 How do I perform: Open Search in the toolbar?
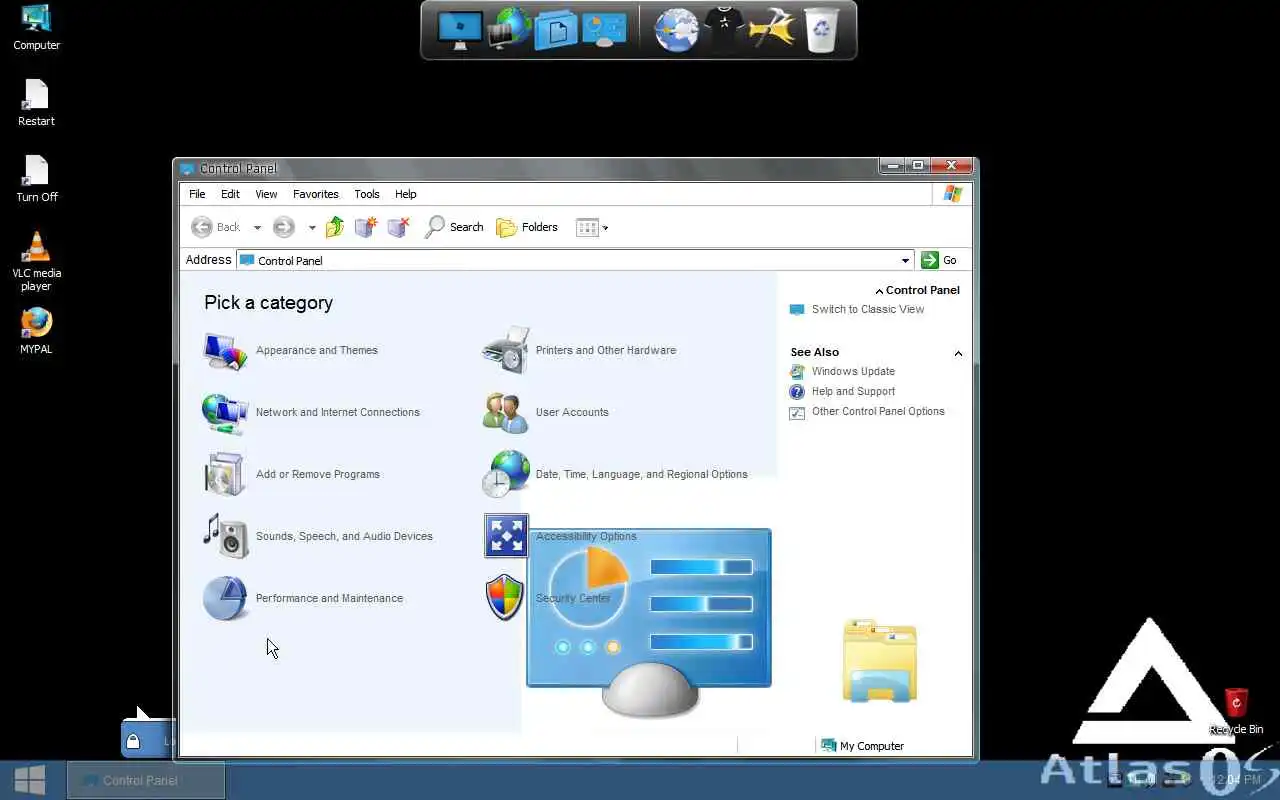(x=454, y=227)
